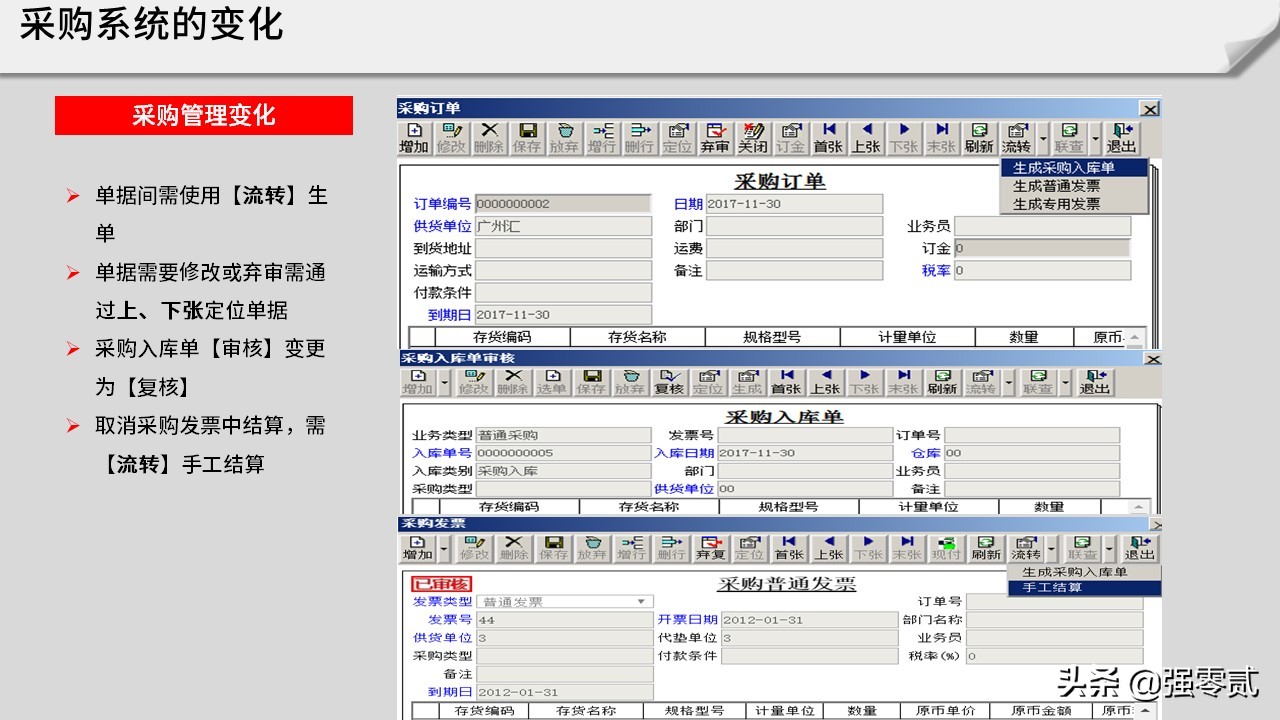Click 退出 in the 采购入库单审核 toolbar
Viewport: 1280px width, 720px height.
[1095, 382]
